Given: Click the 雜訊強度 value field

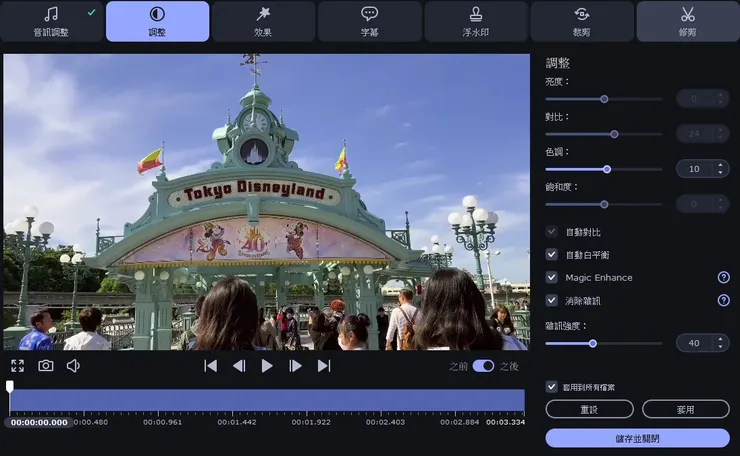Looking at the screenshot, I should 694,343.
